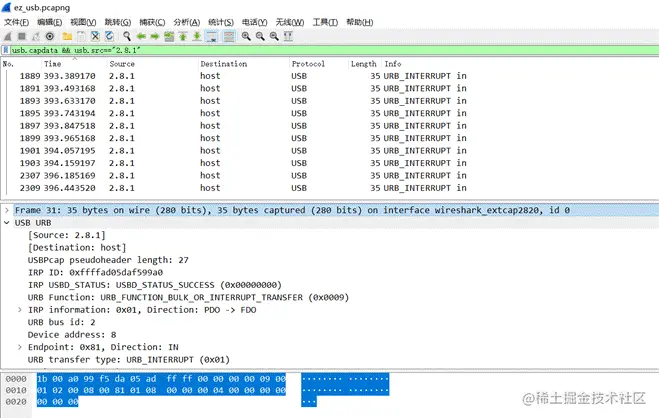The width and height of the screenshot is (659, 418).
Task: Expand the Frame 31 details row
Action: 7,210
